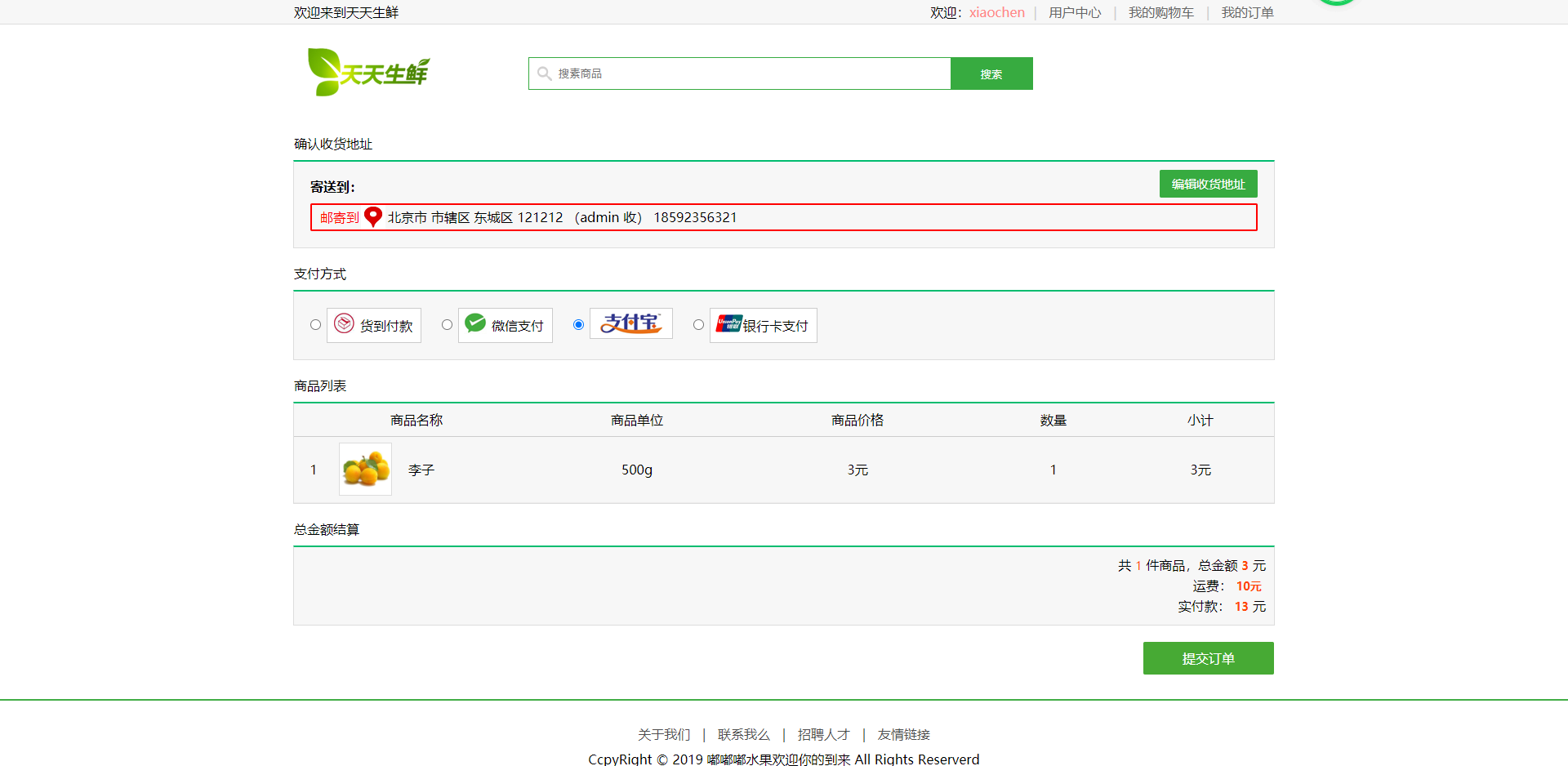
Task: Open 用户中心 from the top navigation
Action: coord(1074,12)
